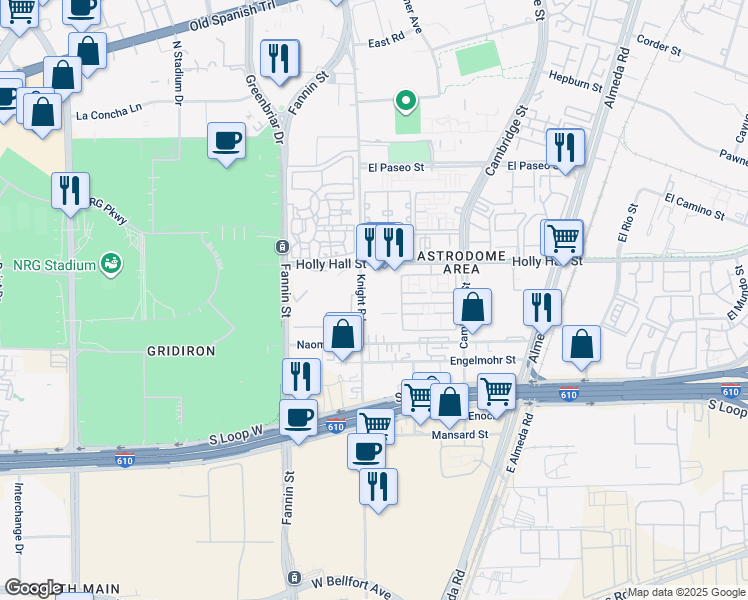Open the restaurant marker on Fannin St just above S Loop W
Image resolution: width=748 pixels, height=600 pixels.
coord(301,379)
